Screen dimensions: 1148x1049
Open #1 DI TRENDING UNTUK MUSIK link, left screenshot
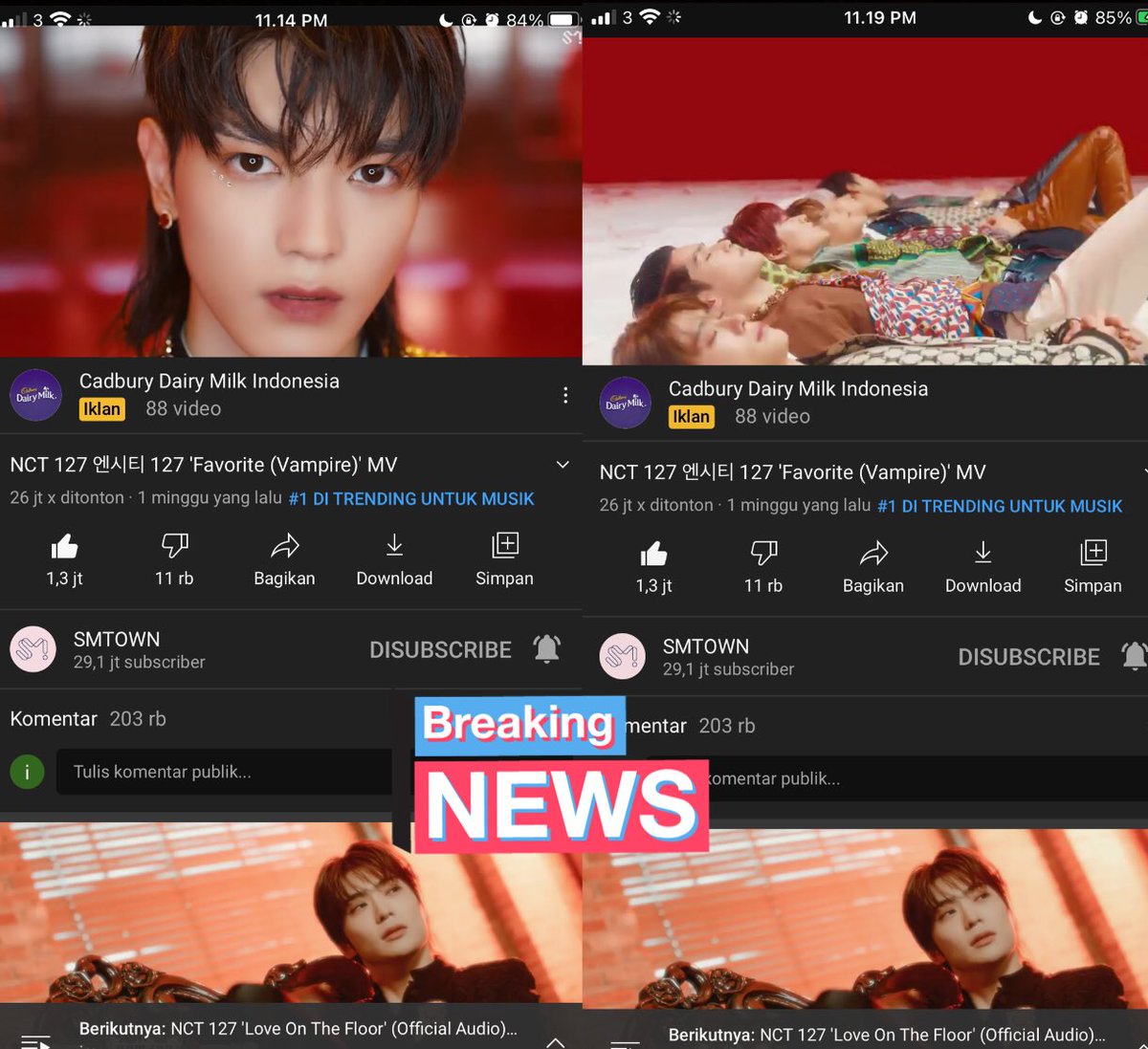[411, 499]
